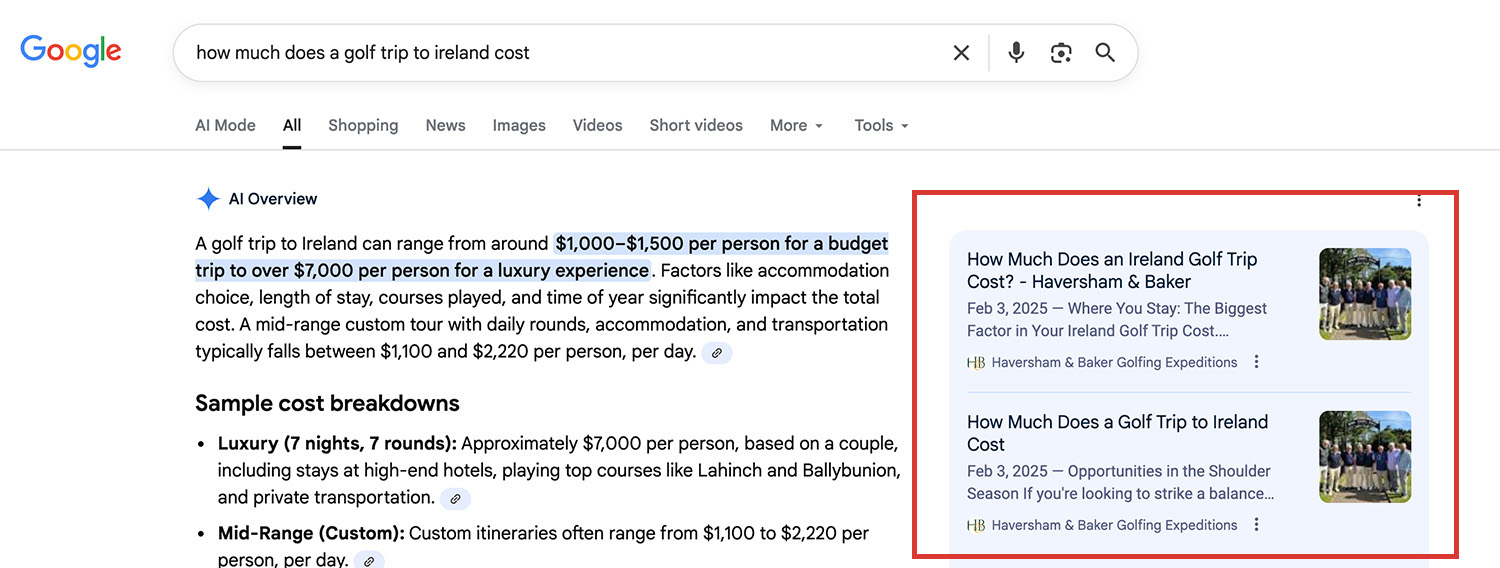Clear the search query with X icon
The height and width of the screenshot is (568, 1500).
click(x=961, y=53)
